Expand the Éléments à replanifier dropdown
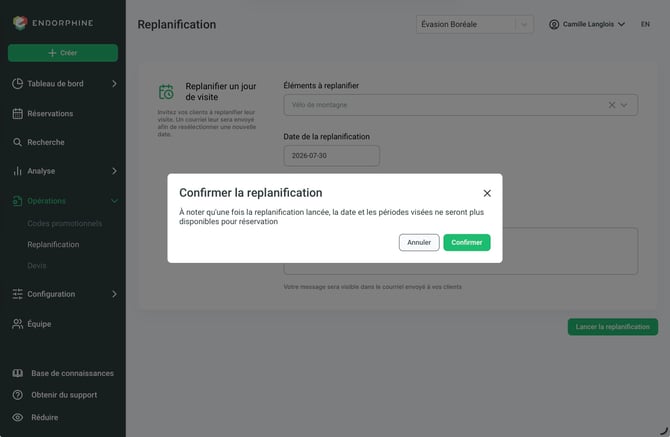The image size is (670, 437). pos(624,105)
